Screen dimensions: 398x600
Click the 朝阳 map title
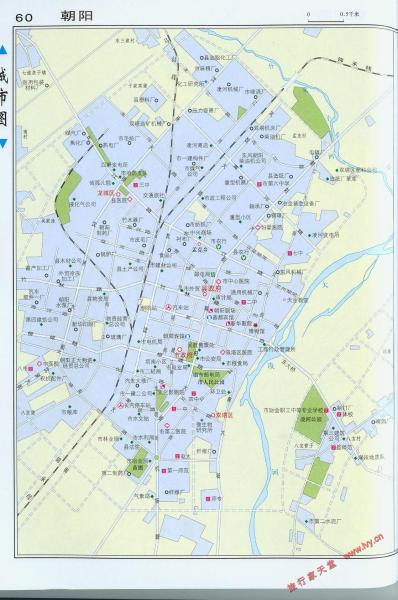pyautogui.click(x=76, y=16)
